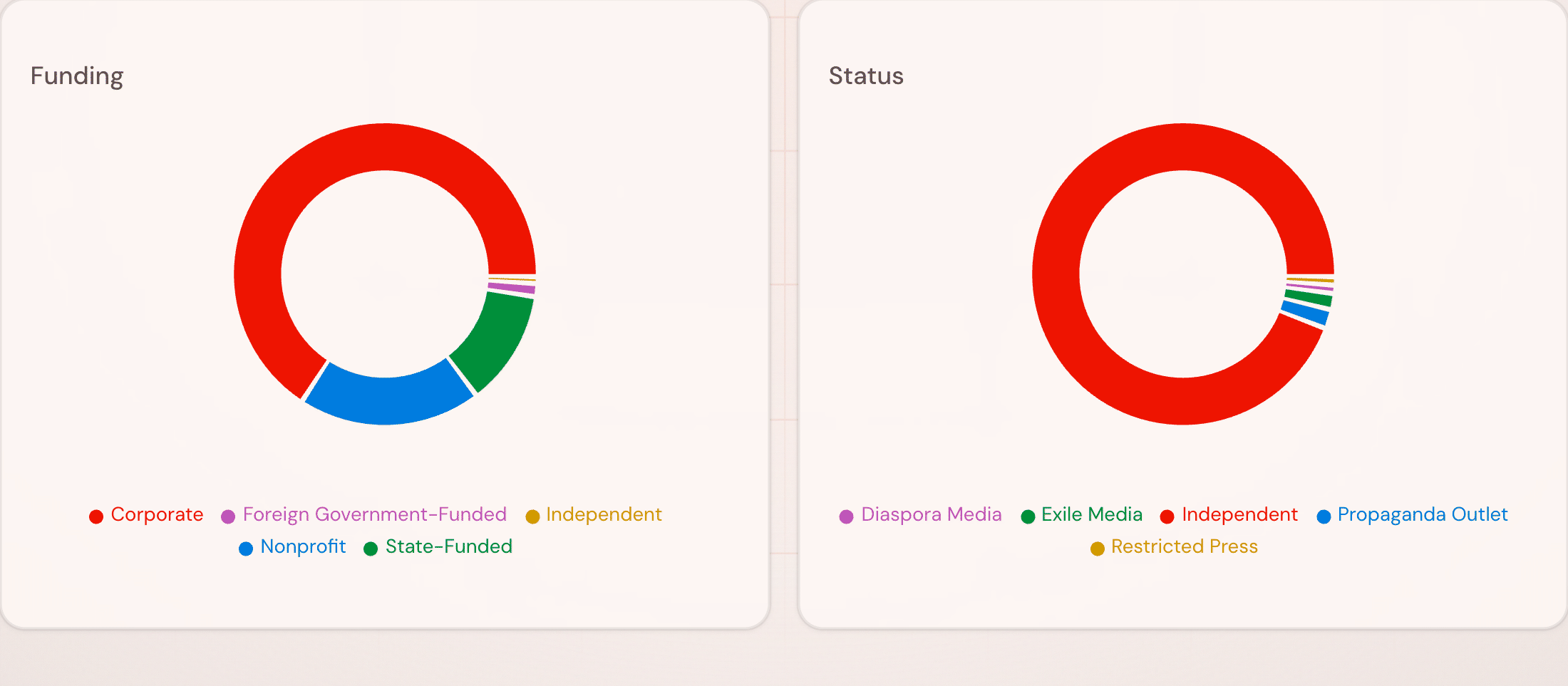
Task: Click the red Corporate legend dot
Action: point(96,516)
